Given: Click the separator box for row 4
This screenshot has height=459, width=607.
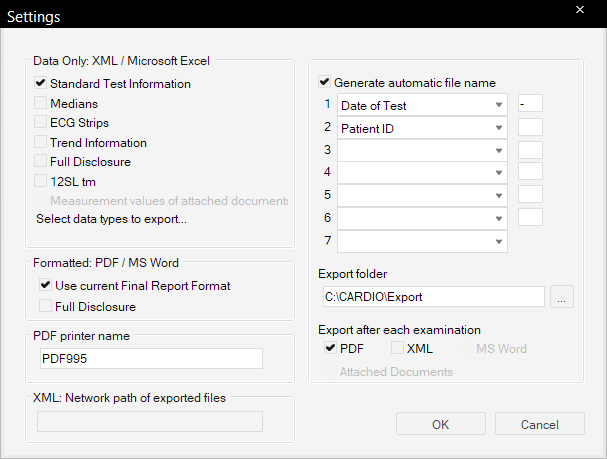Looking at the screenshot, I should point(530,172).
